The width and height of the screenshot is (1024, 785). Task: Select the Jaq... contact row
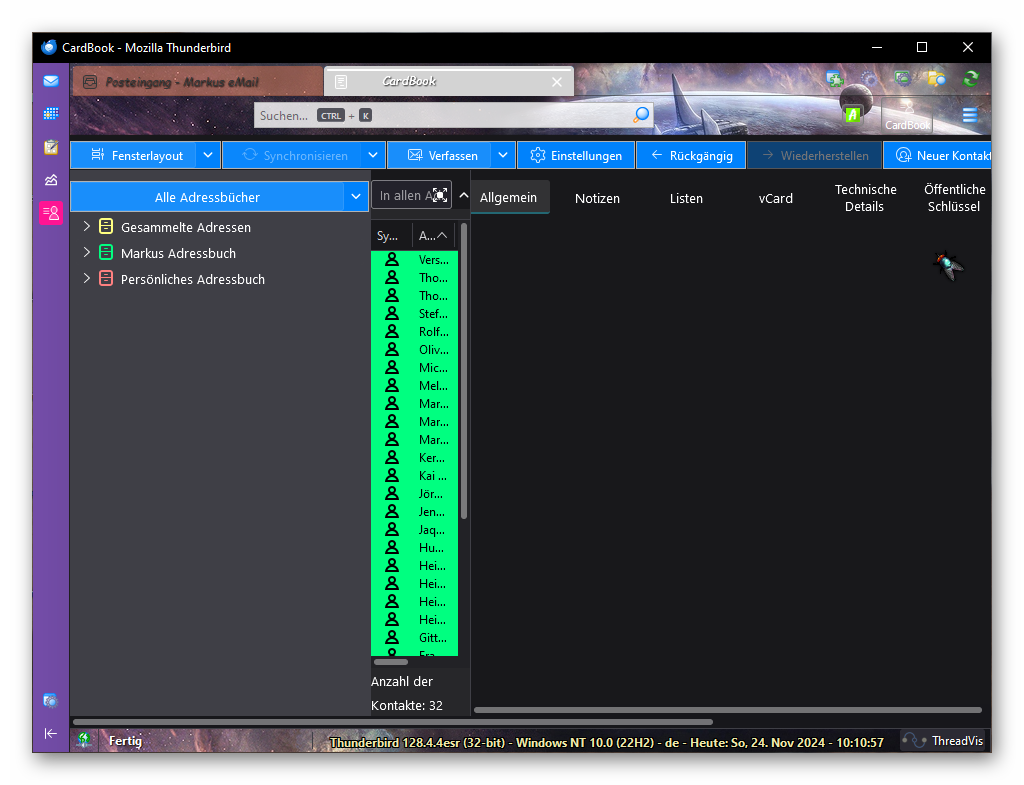415,530
